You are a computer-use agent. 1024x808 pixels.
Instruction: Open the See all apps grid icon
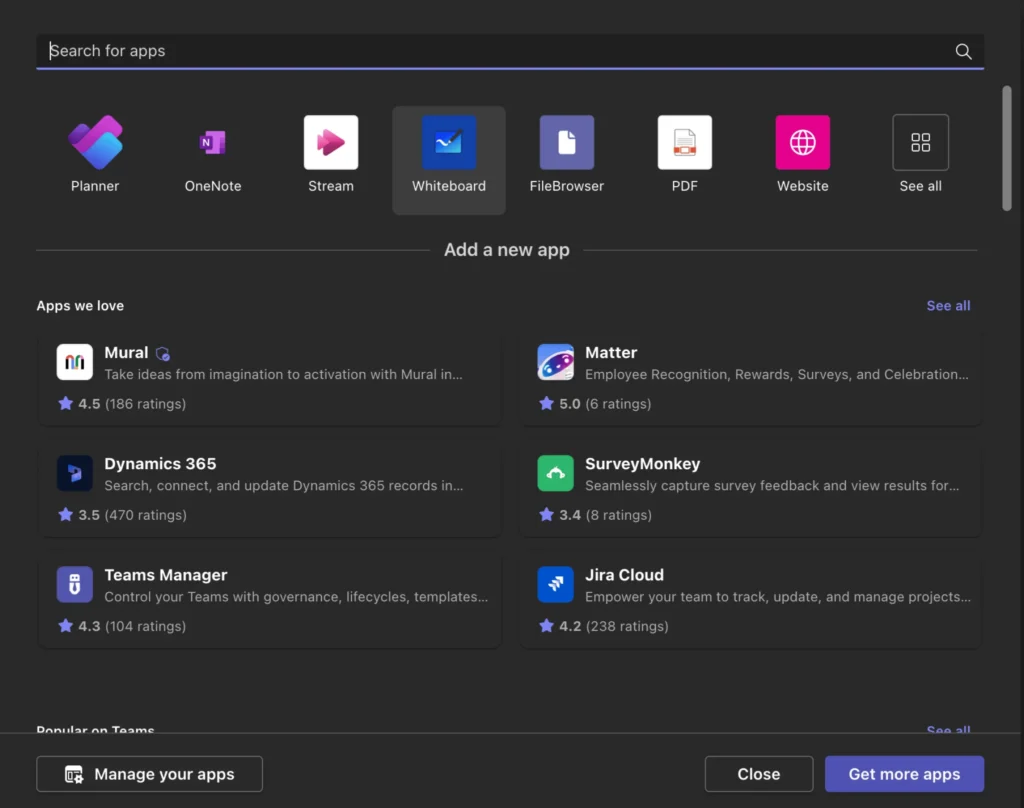point(920,143)
